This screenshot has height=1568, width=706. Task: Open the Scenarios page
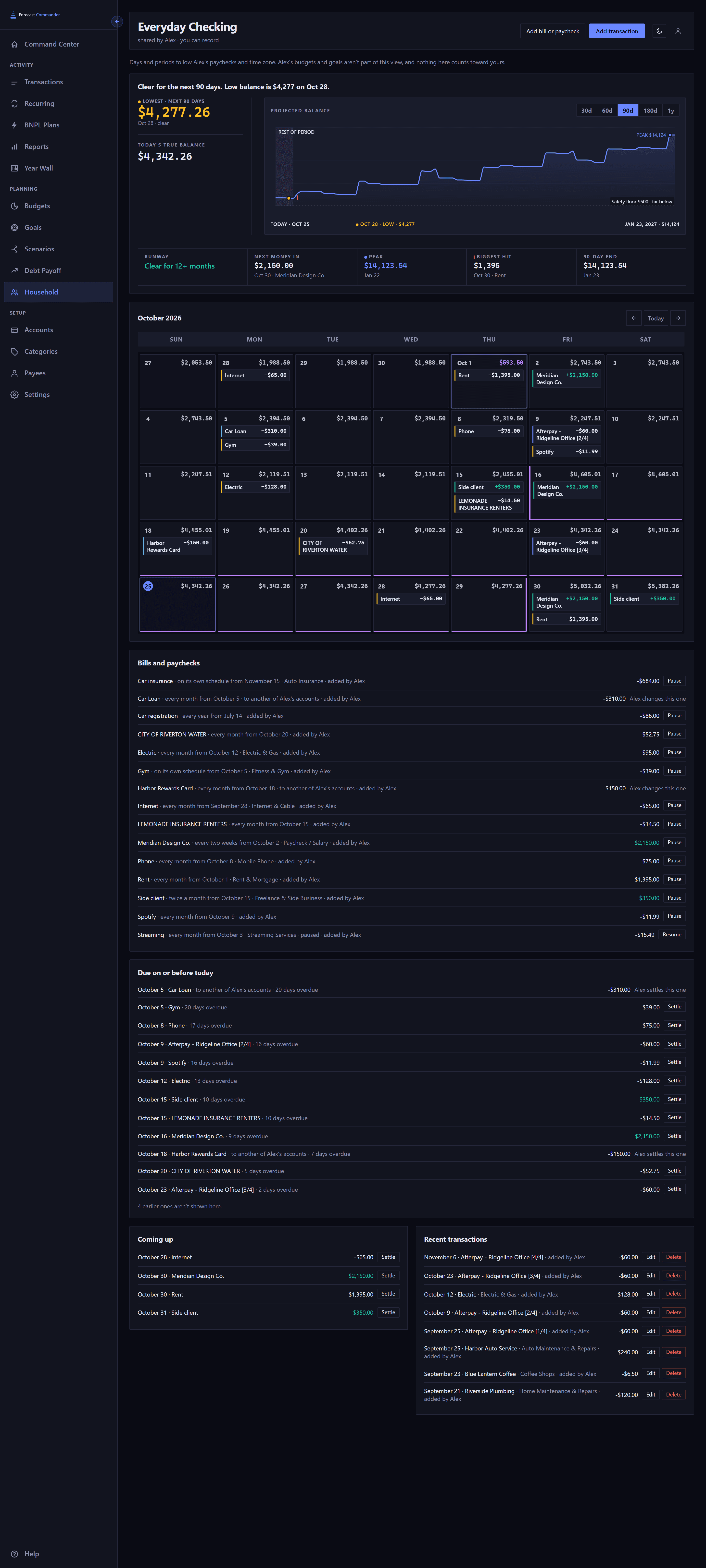tap(59, 249)
